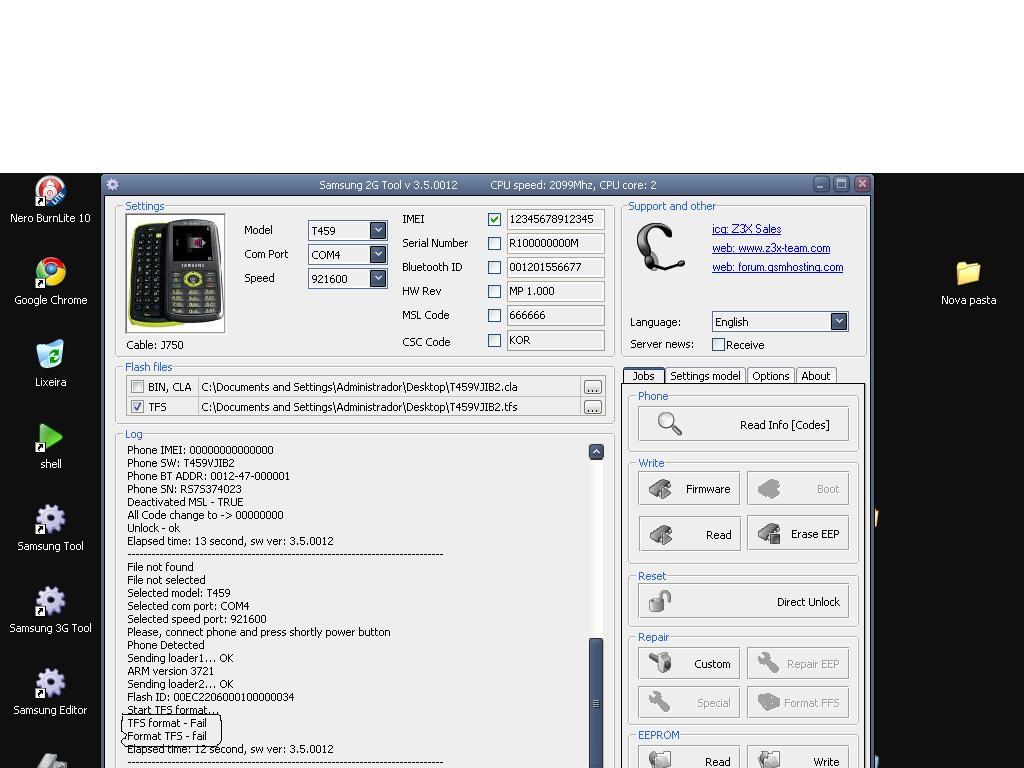Viewport: 1024px width, 768px height.
Task: Open the Nova pasta folder icon
Action: tap(968, 283)
